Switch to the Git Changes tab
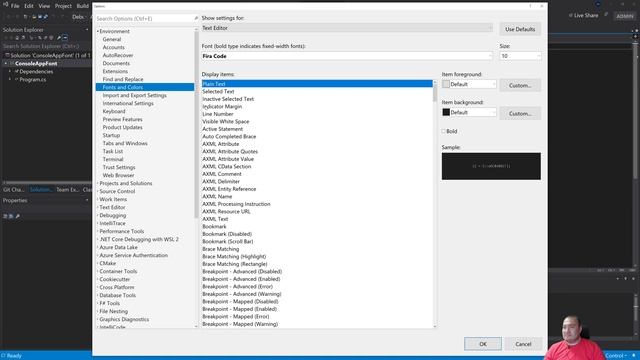 (14, 190)
